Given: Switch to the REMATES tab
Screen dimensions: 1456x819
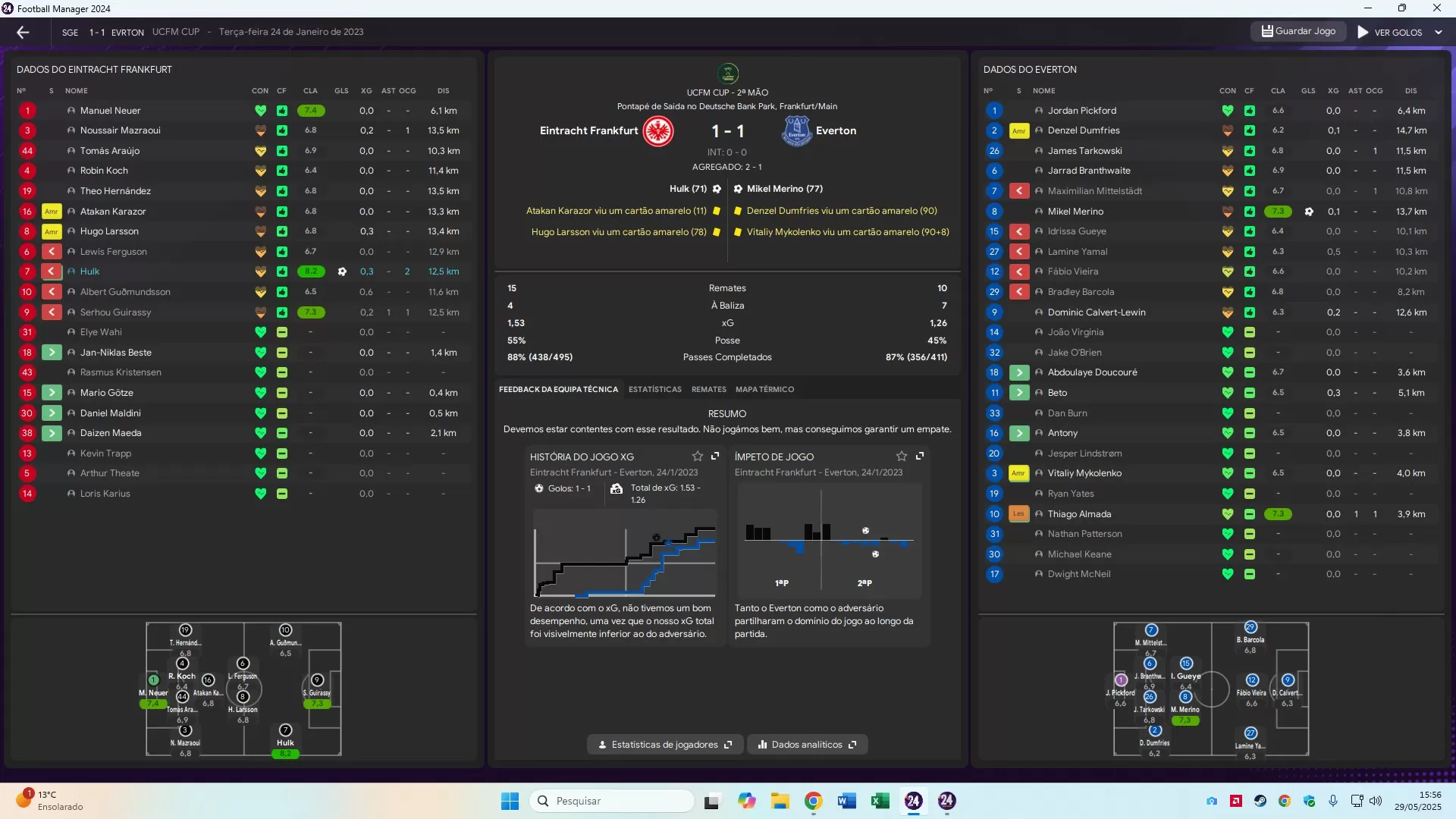Looking at the screenshot, I should coord(708,389).
